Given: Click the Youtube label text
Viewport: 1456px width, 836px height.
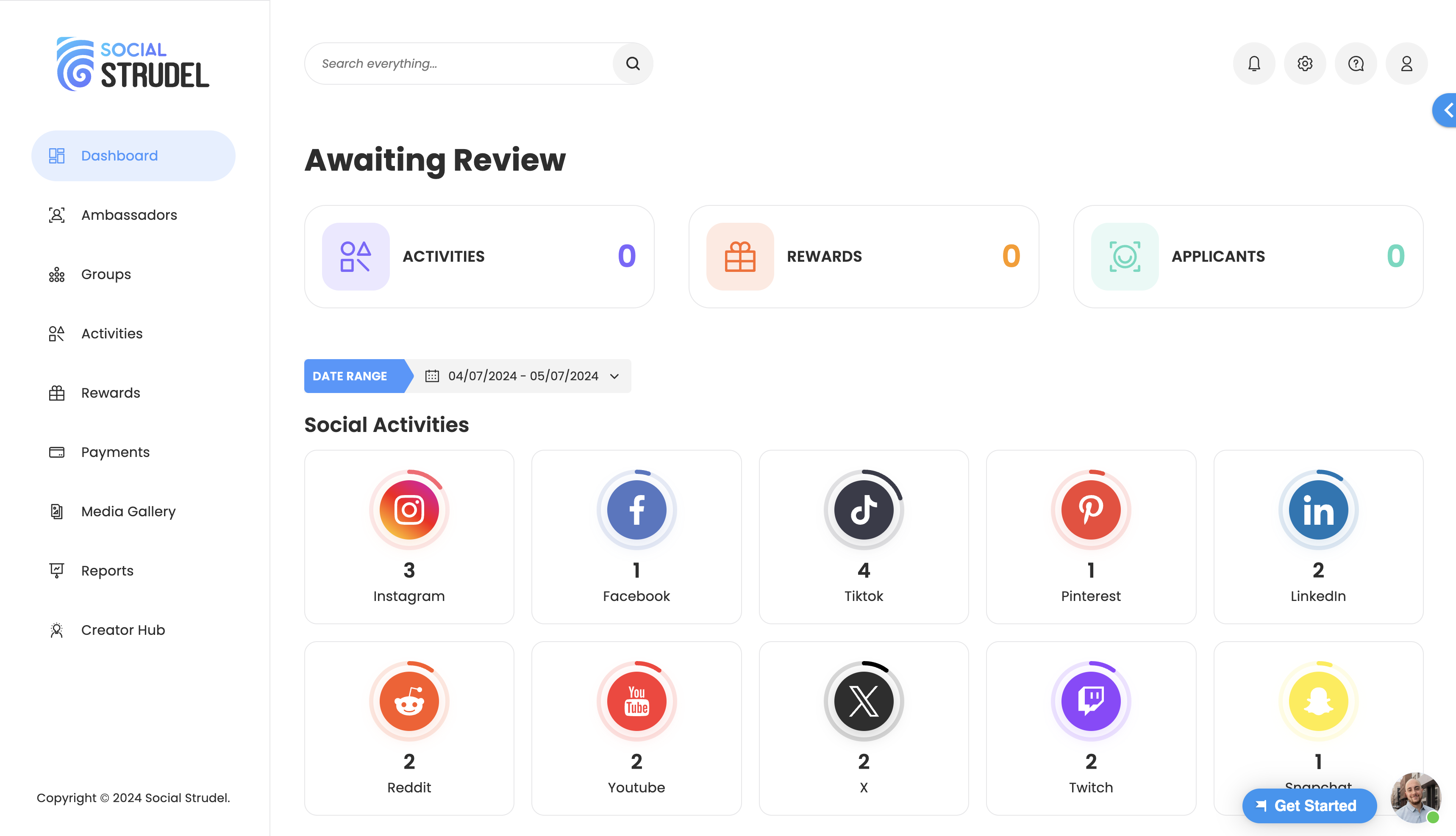Looking at the screenshot, I should (636, 788).
